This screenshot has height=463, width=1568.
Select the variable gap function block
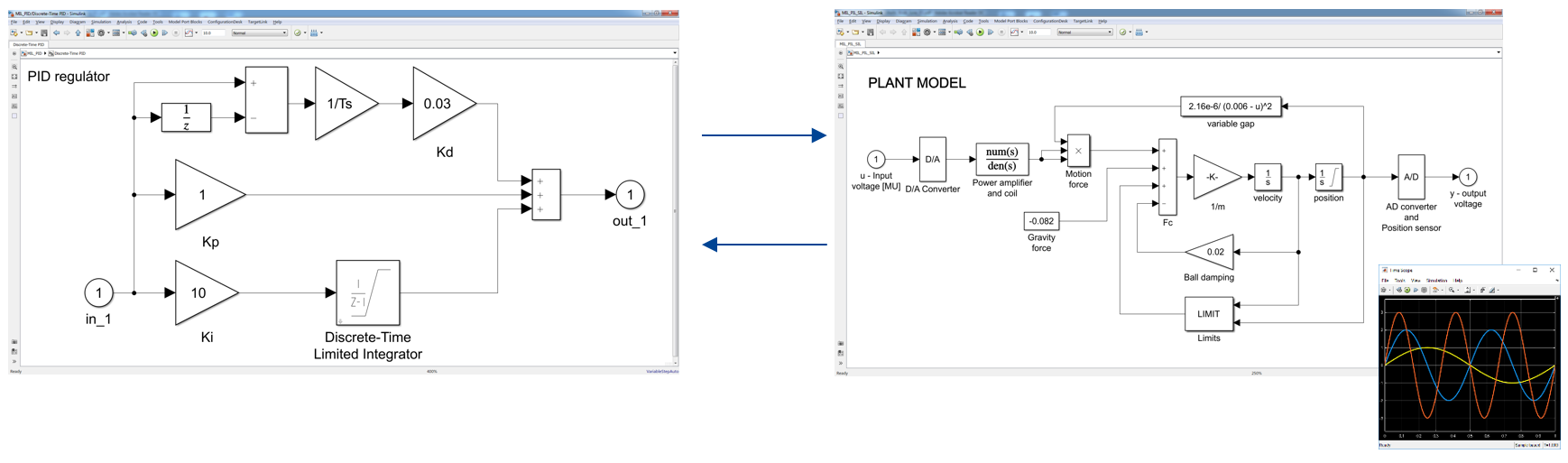tap(1230, 106)
